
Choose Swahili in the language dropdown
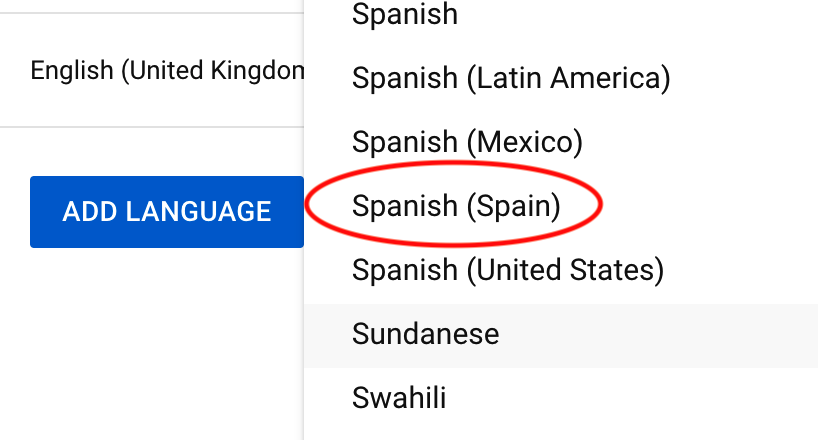point(399,397)
